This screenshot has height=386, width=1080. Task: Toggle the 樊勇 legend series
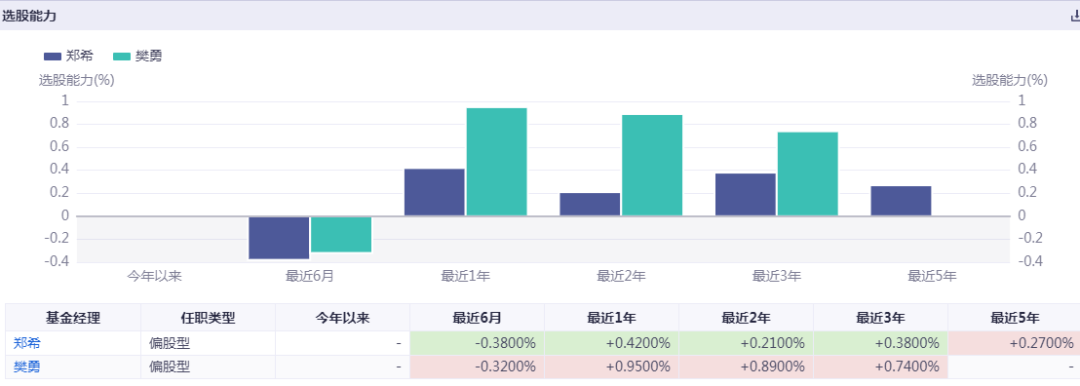point(137,57)
